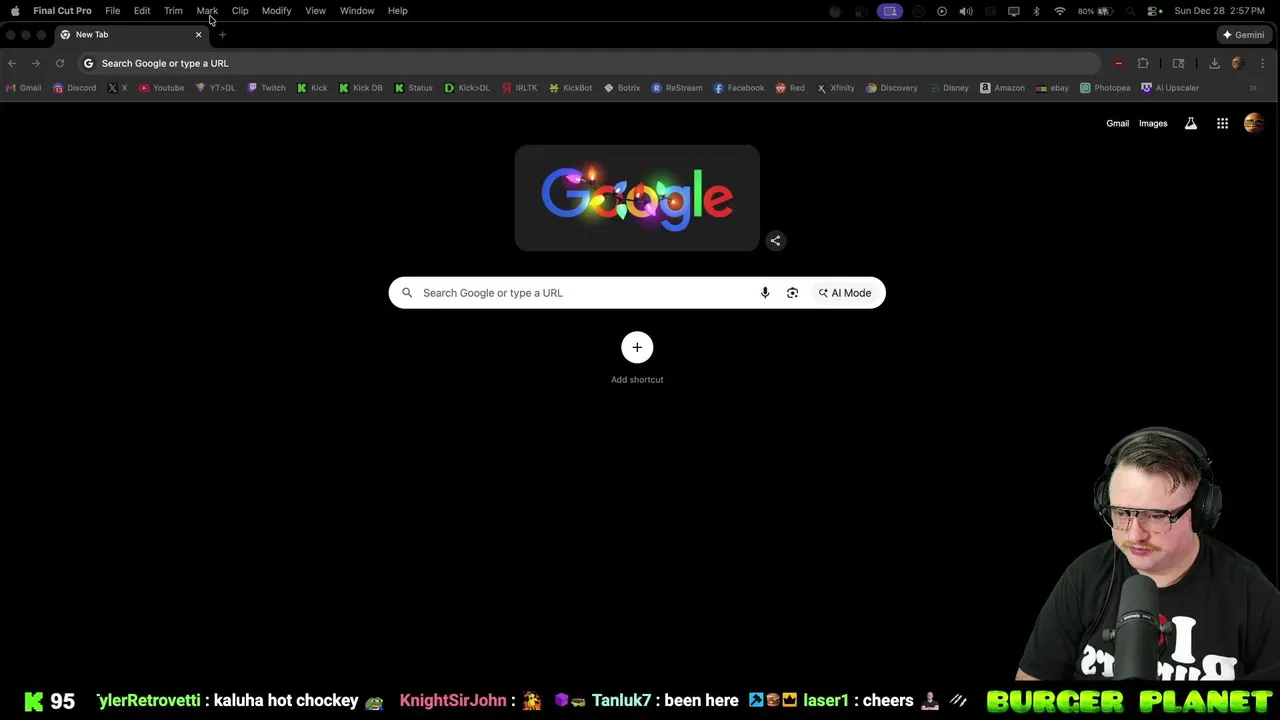Open the Discord bookmark
1280x720 pixels.
[x=75, y=88]
